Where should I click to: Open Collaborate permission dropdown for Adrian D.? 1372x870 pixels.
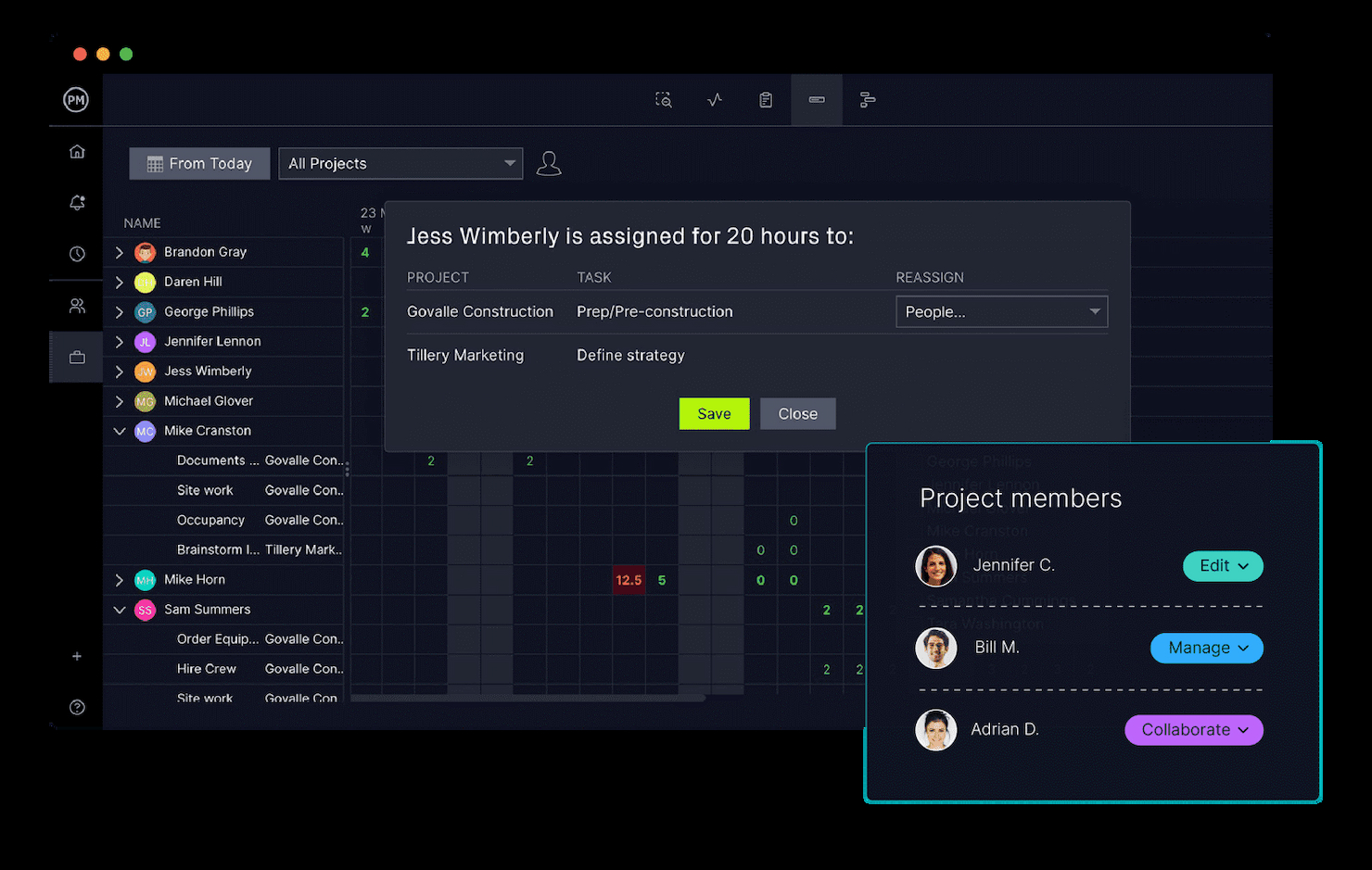pyautogui.click(x=1194, y=730)
